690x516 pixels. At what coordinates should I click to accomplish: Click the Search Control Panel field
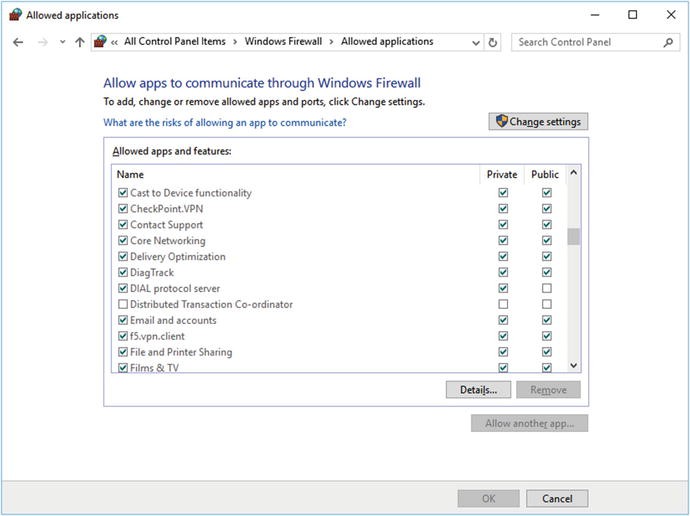(595, 42)
